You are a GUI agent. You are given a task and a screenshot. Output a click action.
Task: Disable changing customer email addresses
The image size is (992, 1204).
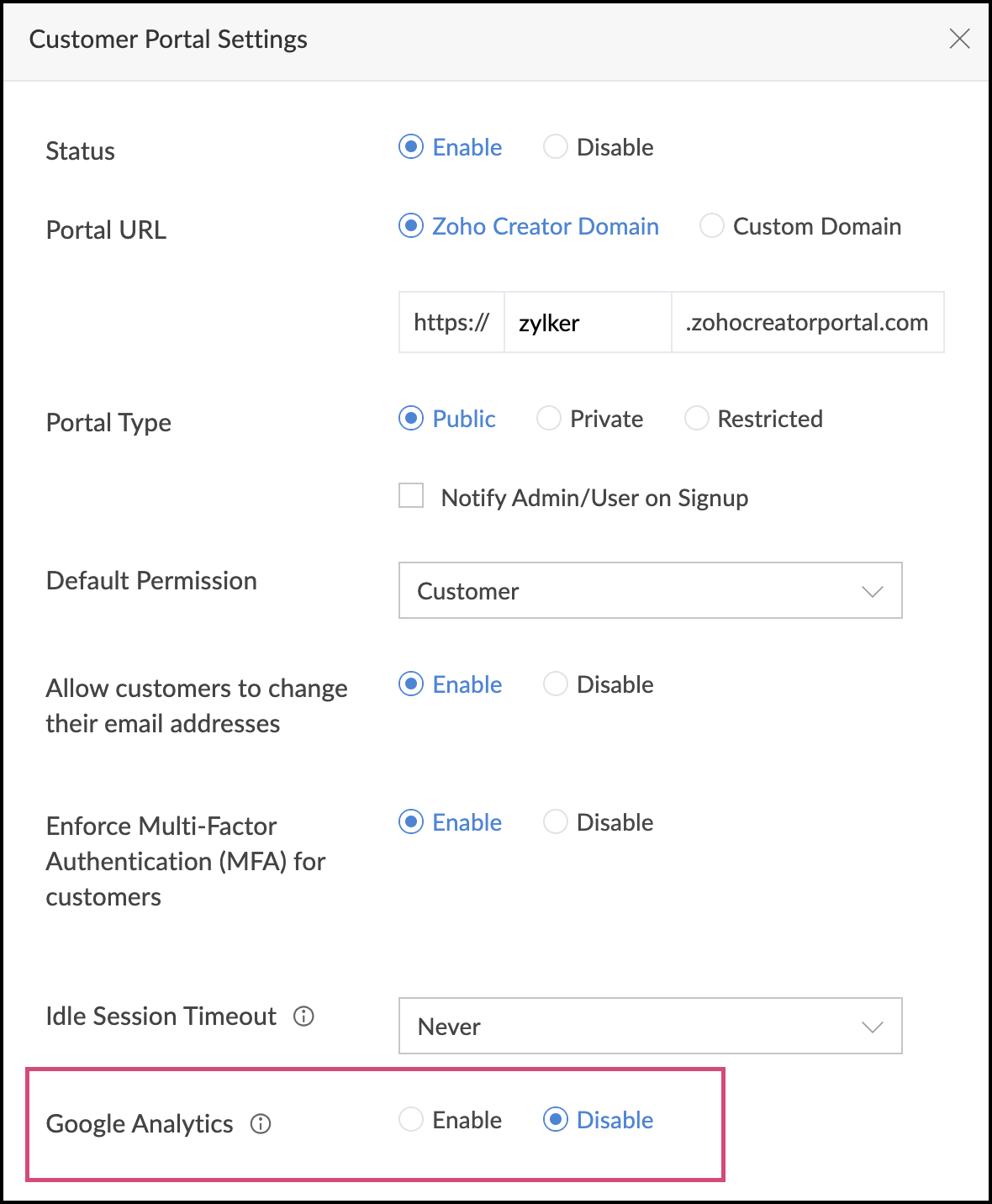(x=556, y=684)
